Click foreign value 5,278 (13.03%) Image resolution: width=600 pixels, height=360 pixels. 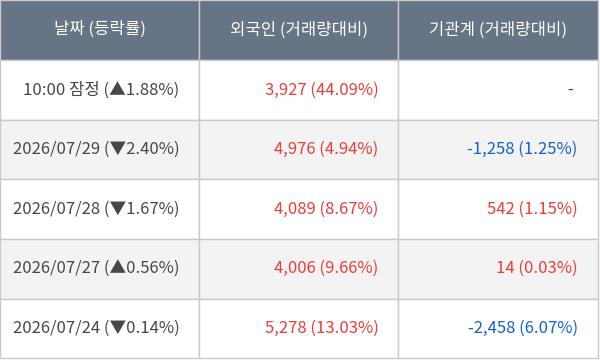coord(321,327)
